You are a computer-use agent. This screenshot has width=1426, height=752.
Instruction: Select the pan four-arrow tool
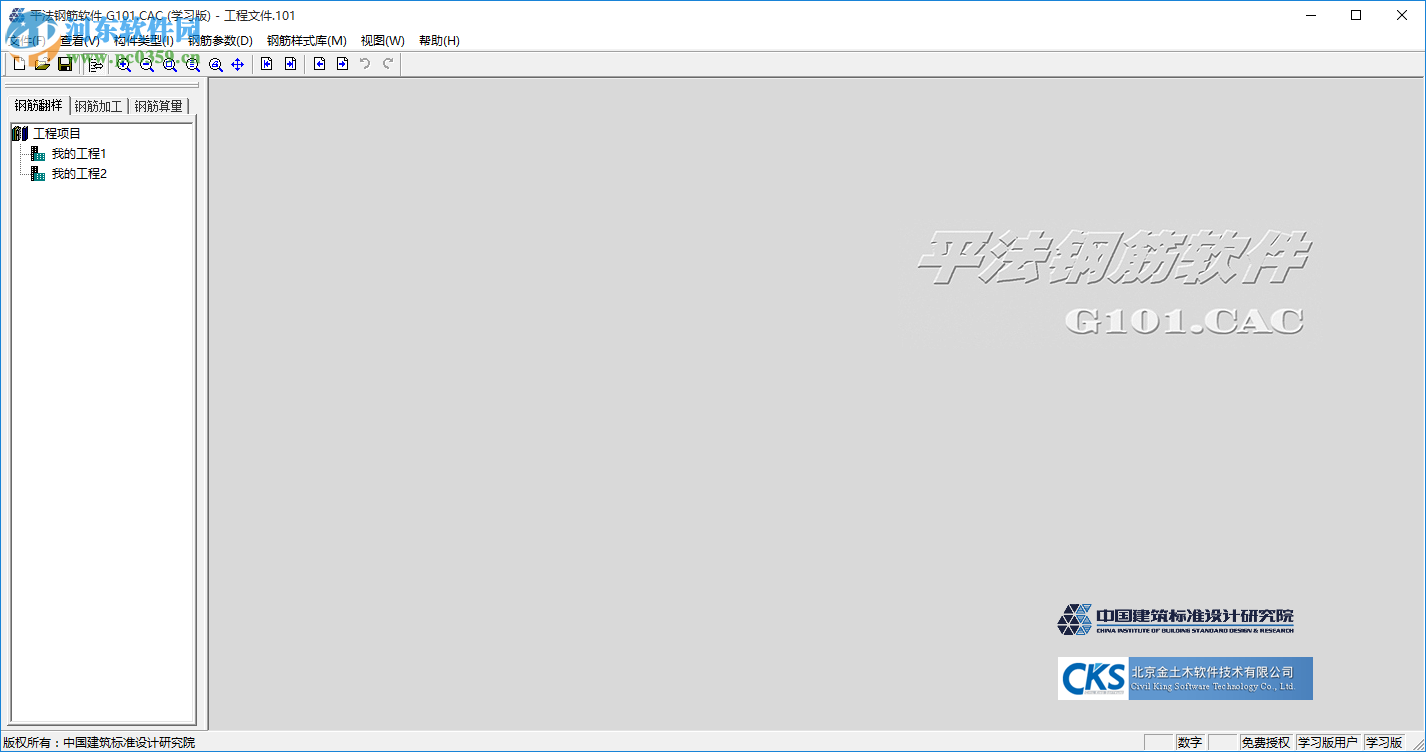(x=238, y=64)
